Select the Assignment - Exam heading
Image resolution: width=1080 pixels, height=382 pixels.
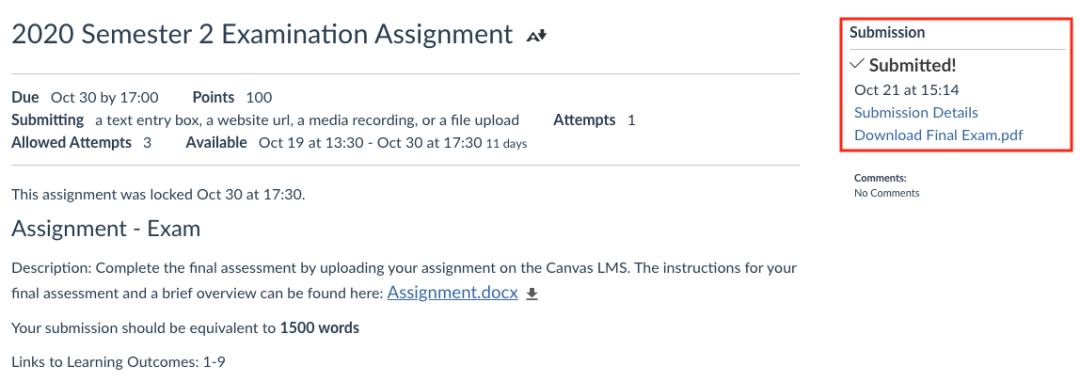coord(106,229)
